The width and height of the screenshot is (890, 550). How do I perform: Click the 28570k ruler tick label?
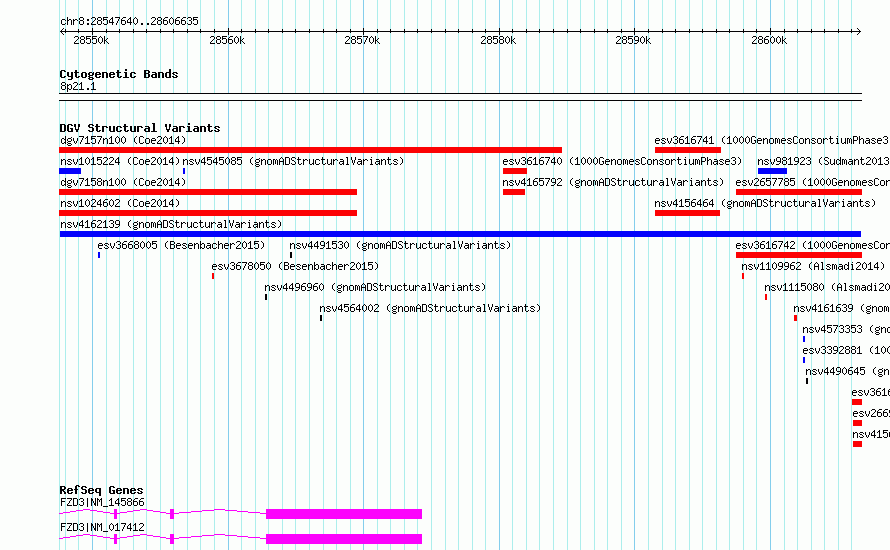(362, 40)
